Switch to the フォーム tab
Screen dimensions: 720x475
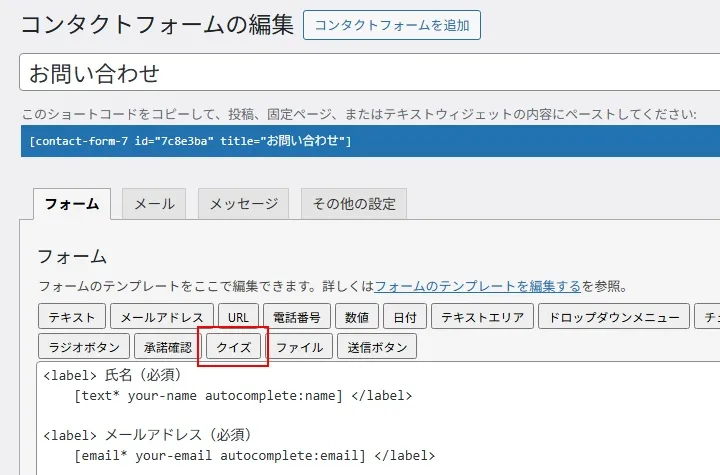(x=72, y=204)
